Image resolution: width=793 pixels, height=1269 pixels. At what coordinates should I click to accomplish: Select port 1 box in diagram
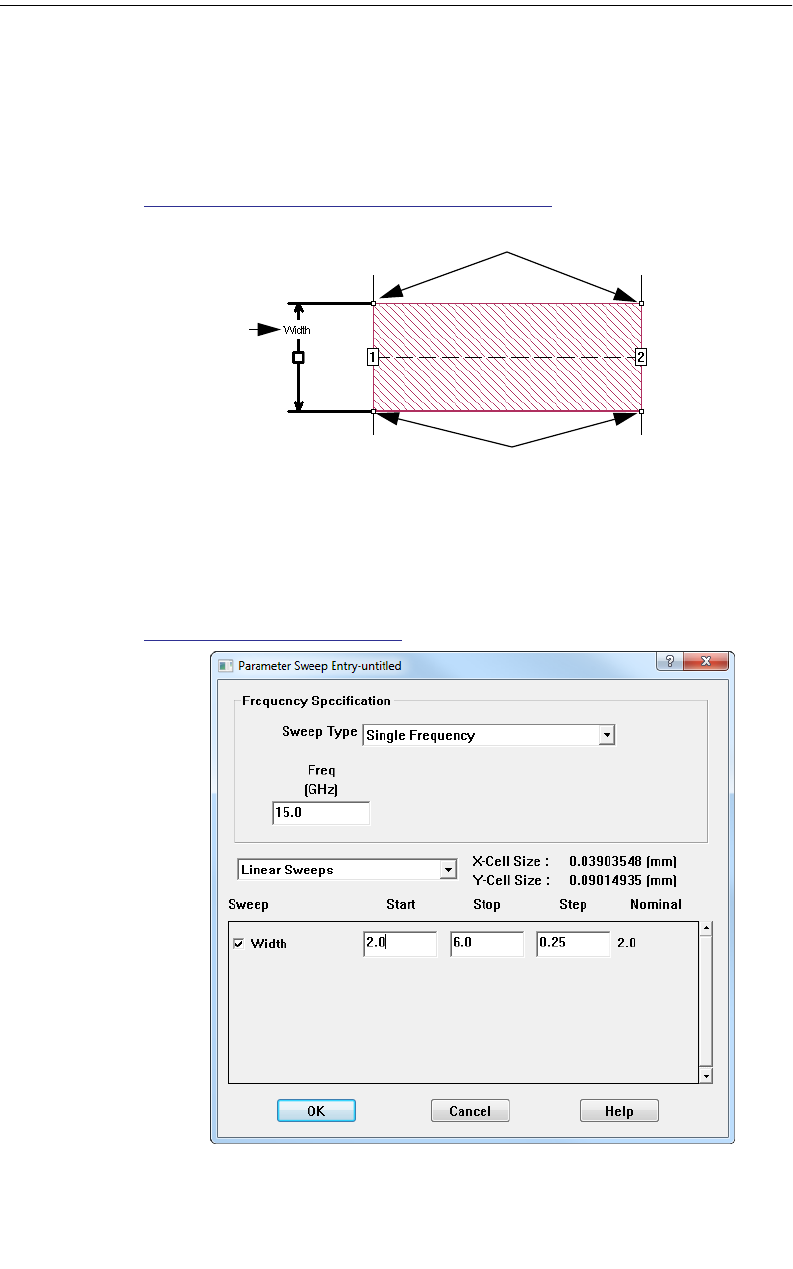pos(371,357)
